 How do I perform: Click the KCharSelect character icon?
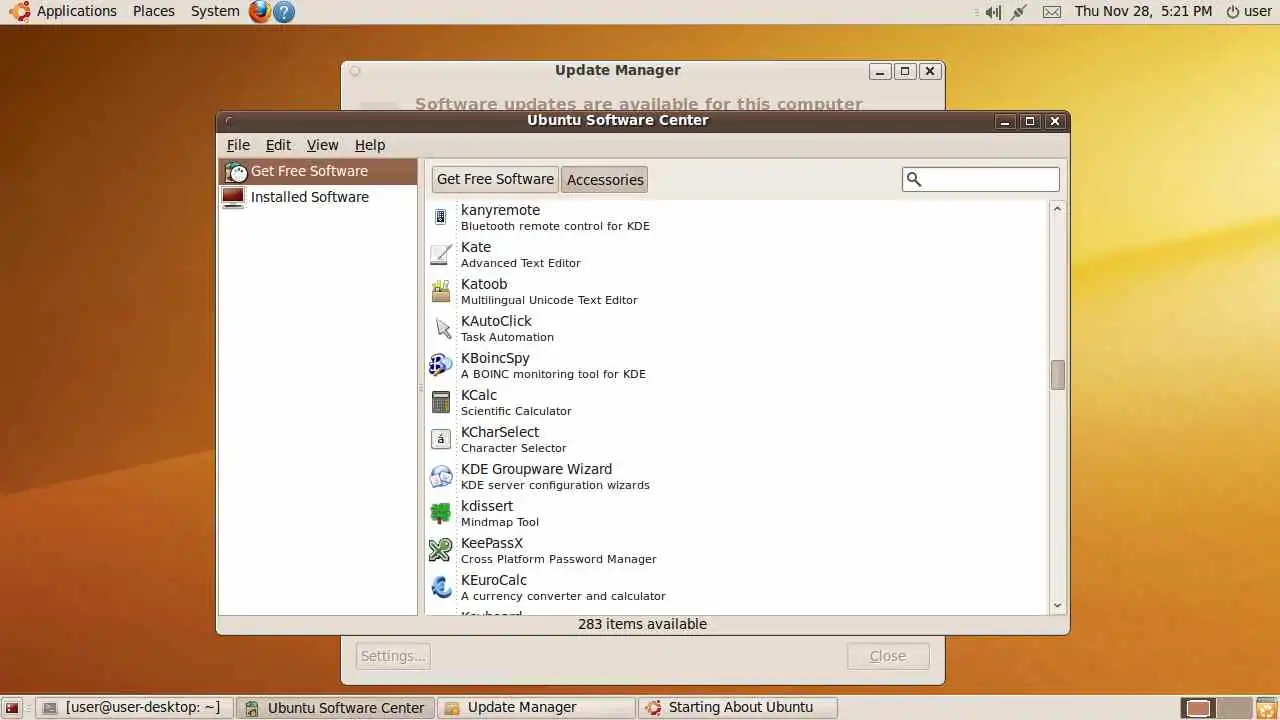click(441, 439)
